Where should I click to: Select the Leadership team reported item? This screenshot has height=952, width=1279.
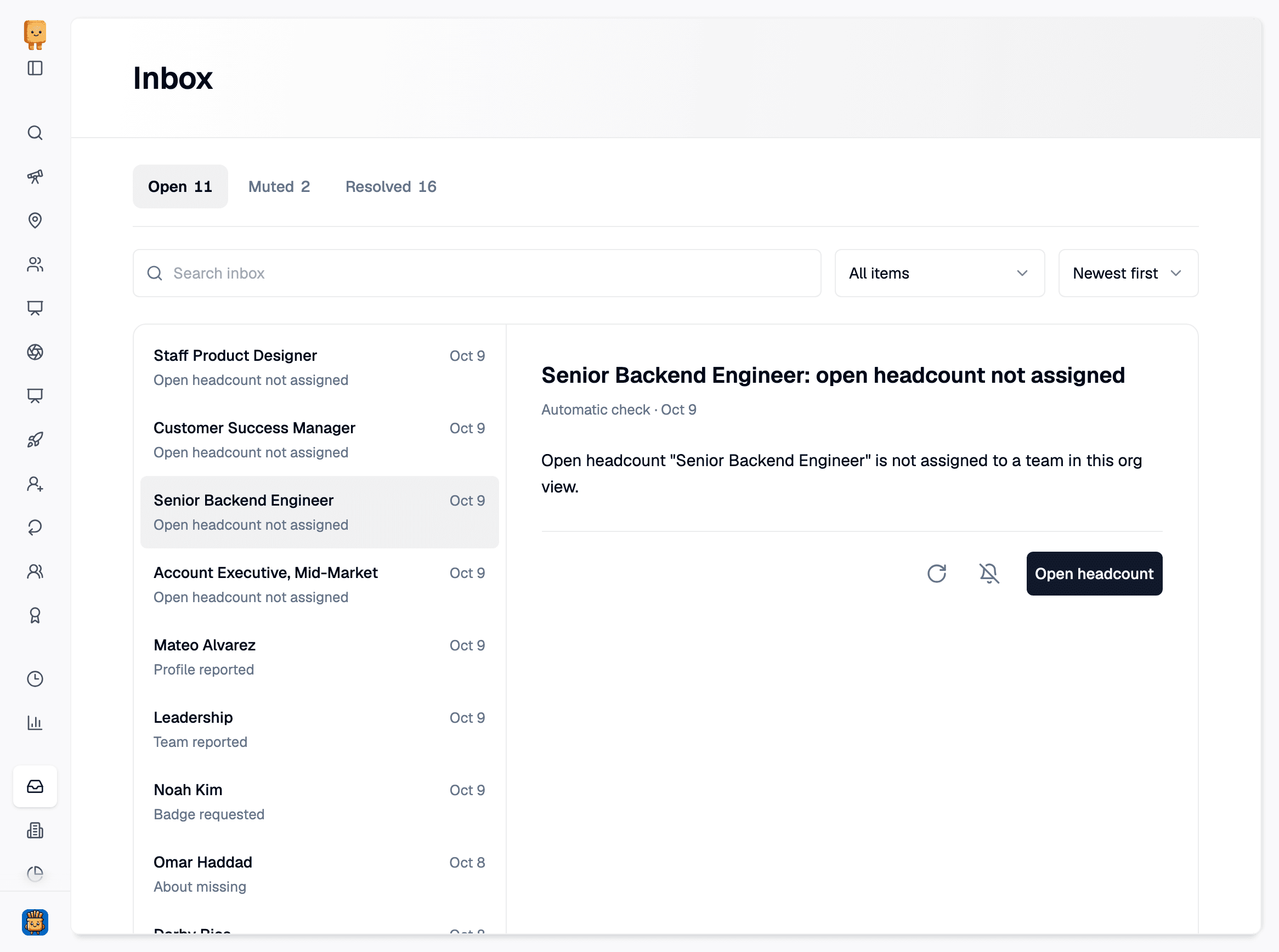[x=319, y=729]
